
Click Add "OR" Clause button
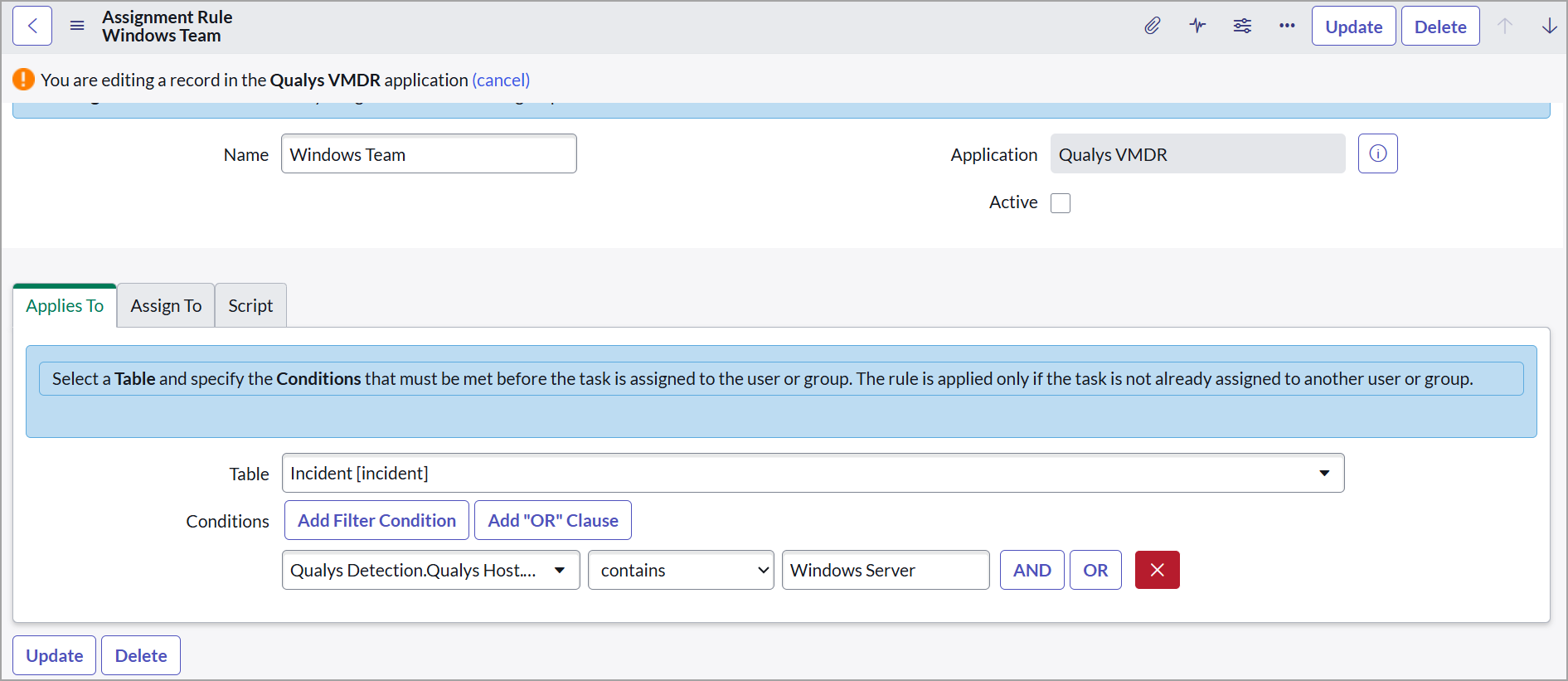point(553,520)
